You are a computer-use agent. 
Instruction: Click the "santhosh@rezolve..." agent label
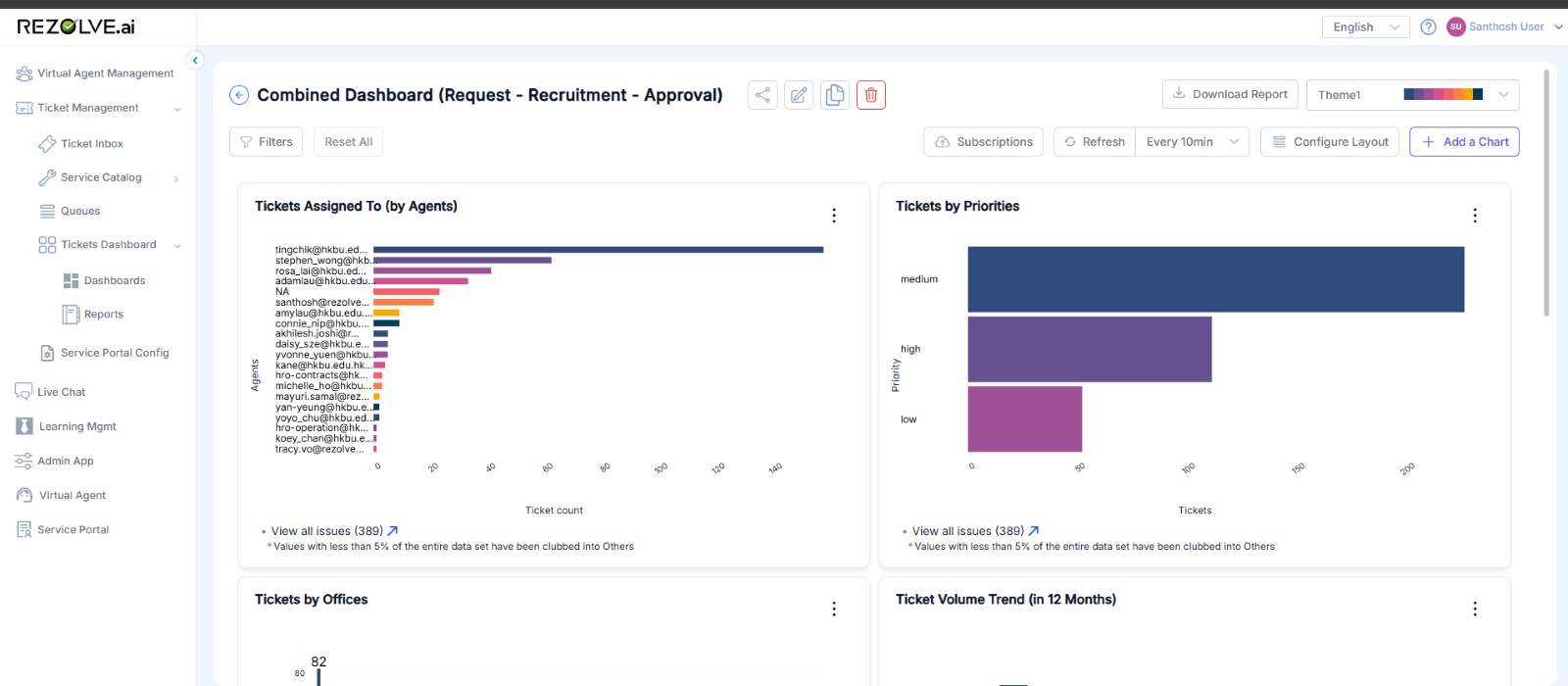pos(322,303)
